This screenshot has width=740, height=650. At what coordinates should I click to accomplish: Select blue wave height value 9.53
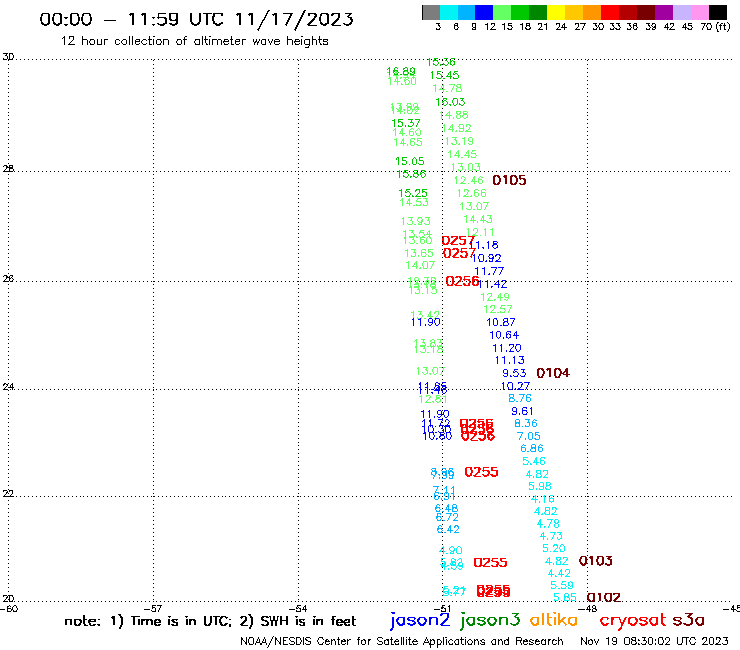[x=514, y=373]
